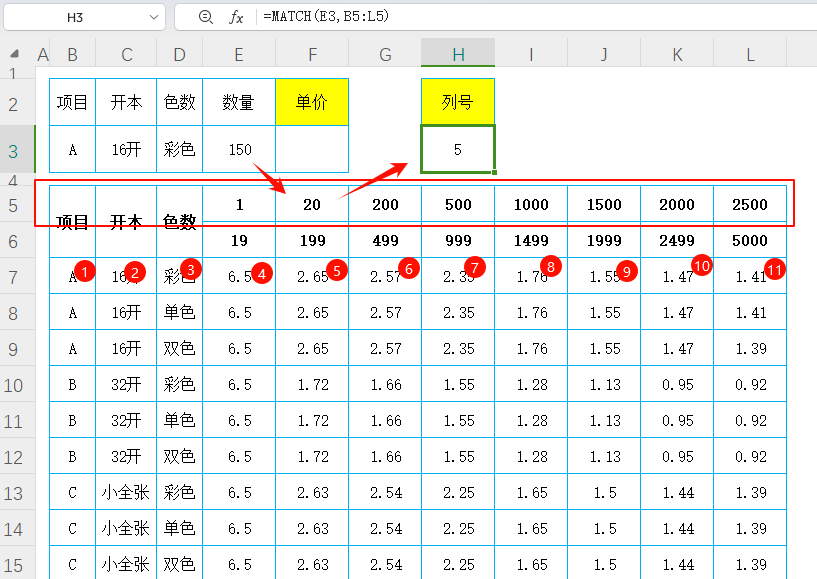This screenshot has height=579, width=817.
Task: Select column B header
Action: (x=72, y=54)
